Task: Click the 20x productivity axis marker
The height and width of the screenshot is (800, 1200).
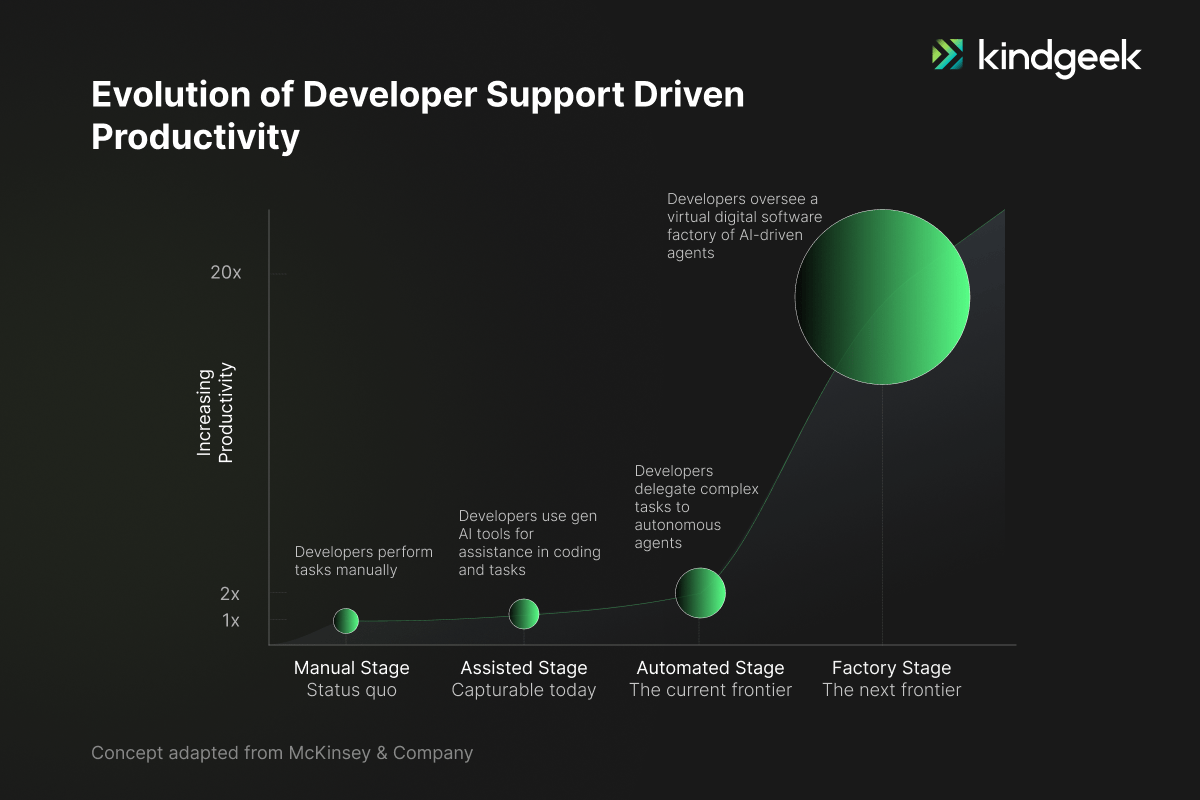Action: [x=226, y=273]
